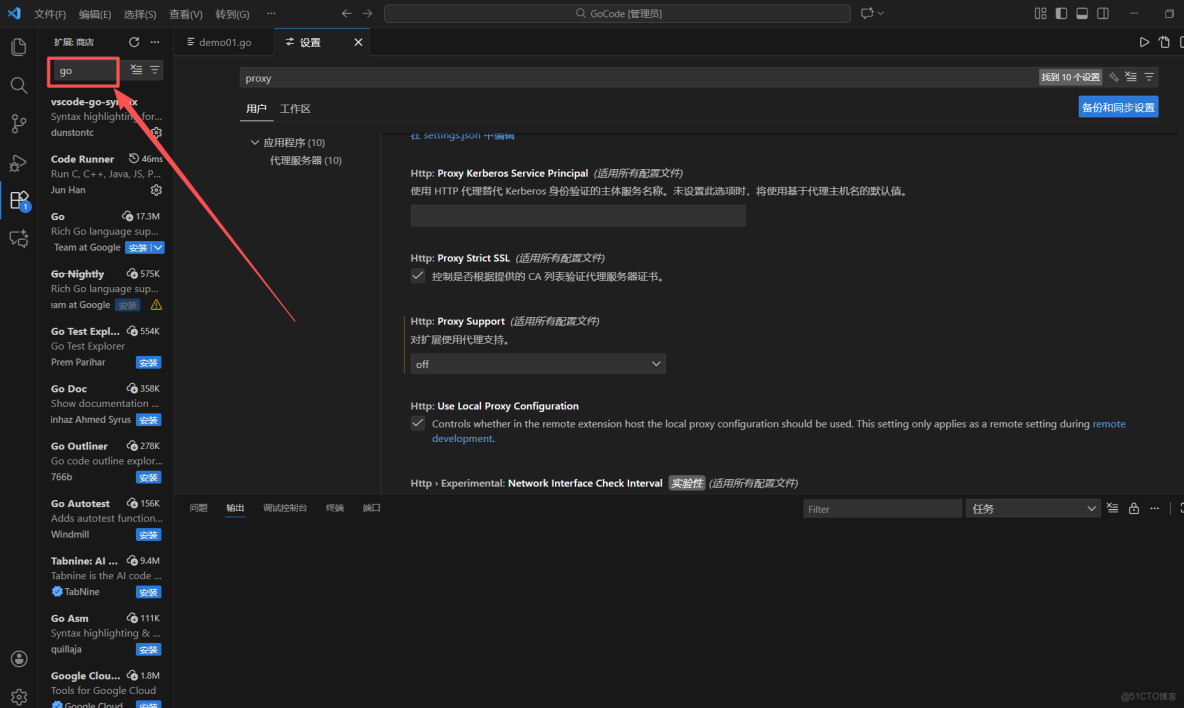Toggle the panel lock icon

point(1134,508)
